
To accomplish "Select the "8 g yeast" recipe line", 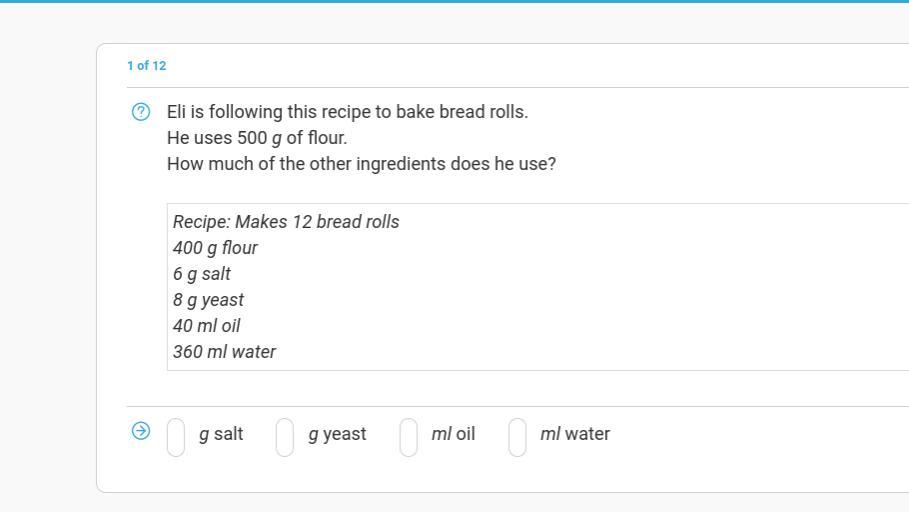I will coord(208,300).
